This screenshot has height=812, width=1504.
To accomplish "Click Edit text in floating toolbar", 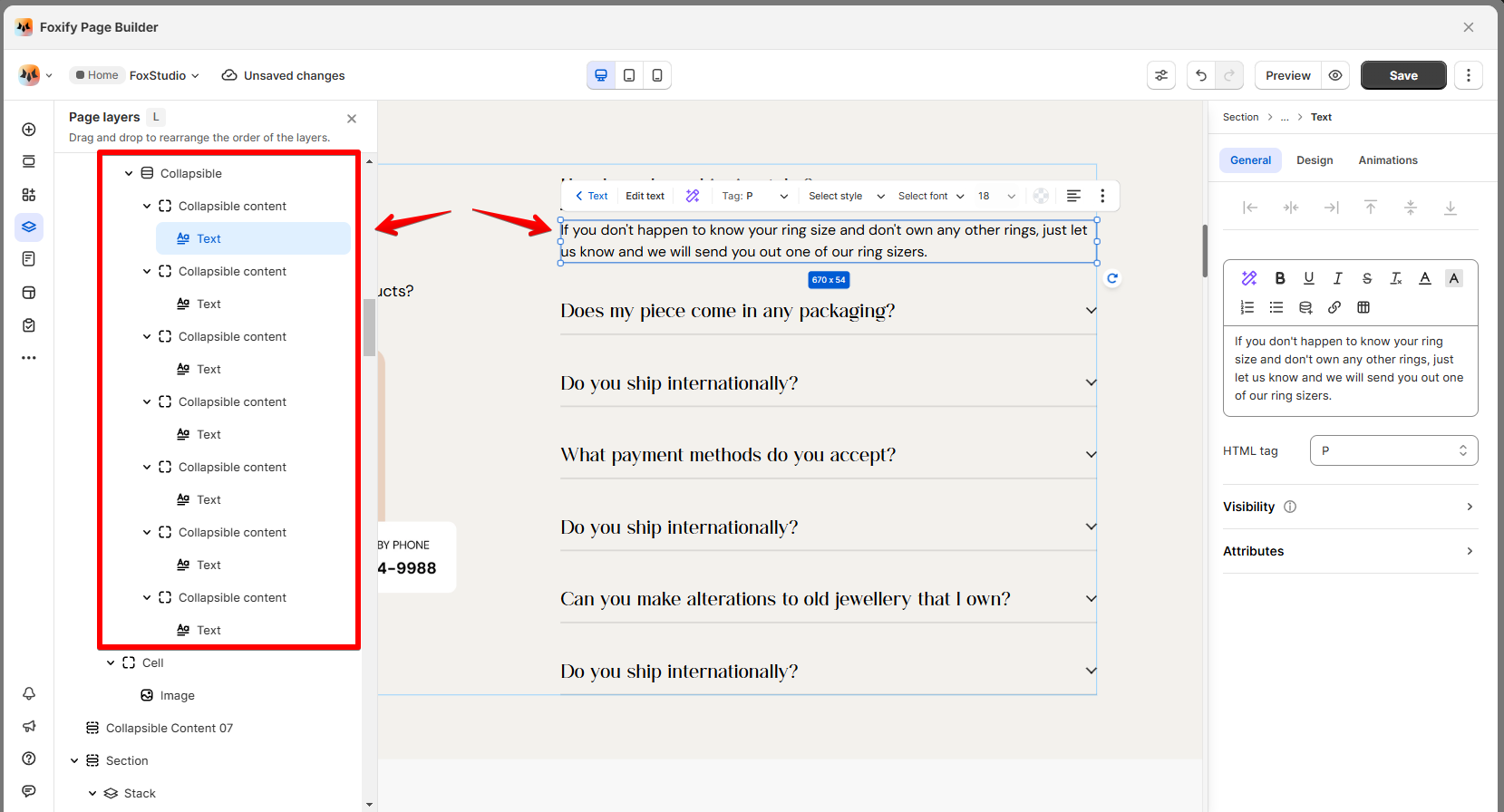I will click(645, 196).
